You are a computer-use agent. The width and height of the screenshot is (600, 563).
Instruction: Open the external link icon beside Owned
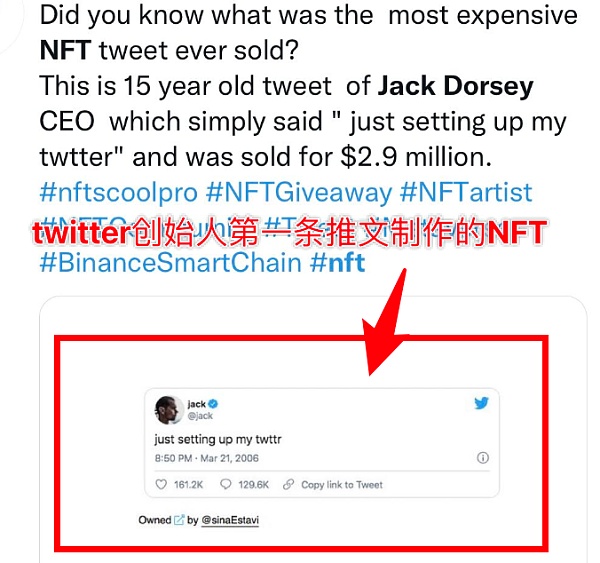click(x=179, y=520)
